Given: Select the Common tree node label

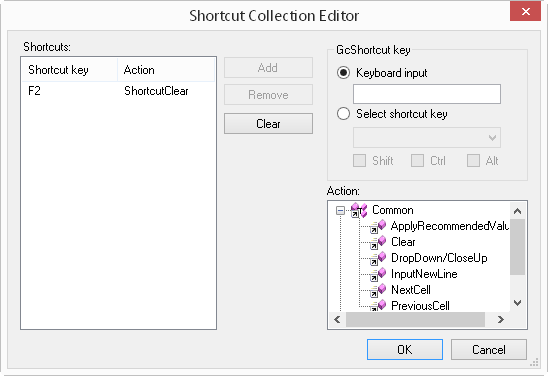Looking at the screenshot, I should (392, 210).
